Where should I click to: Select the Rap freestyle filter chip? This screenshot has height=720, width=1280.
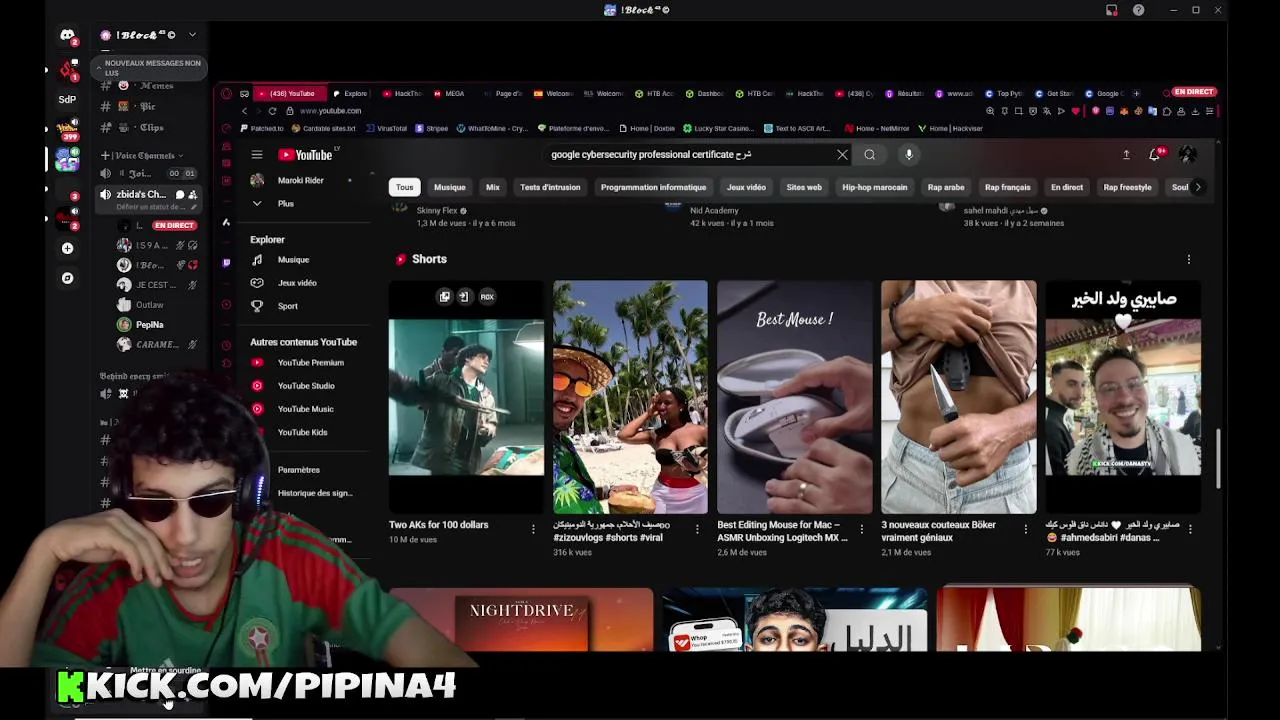pos(1127,187)
